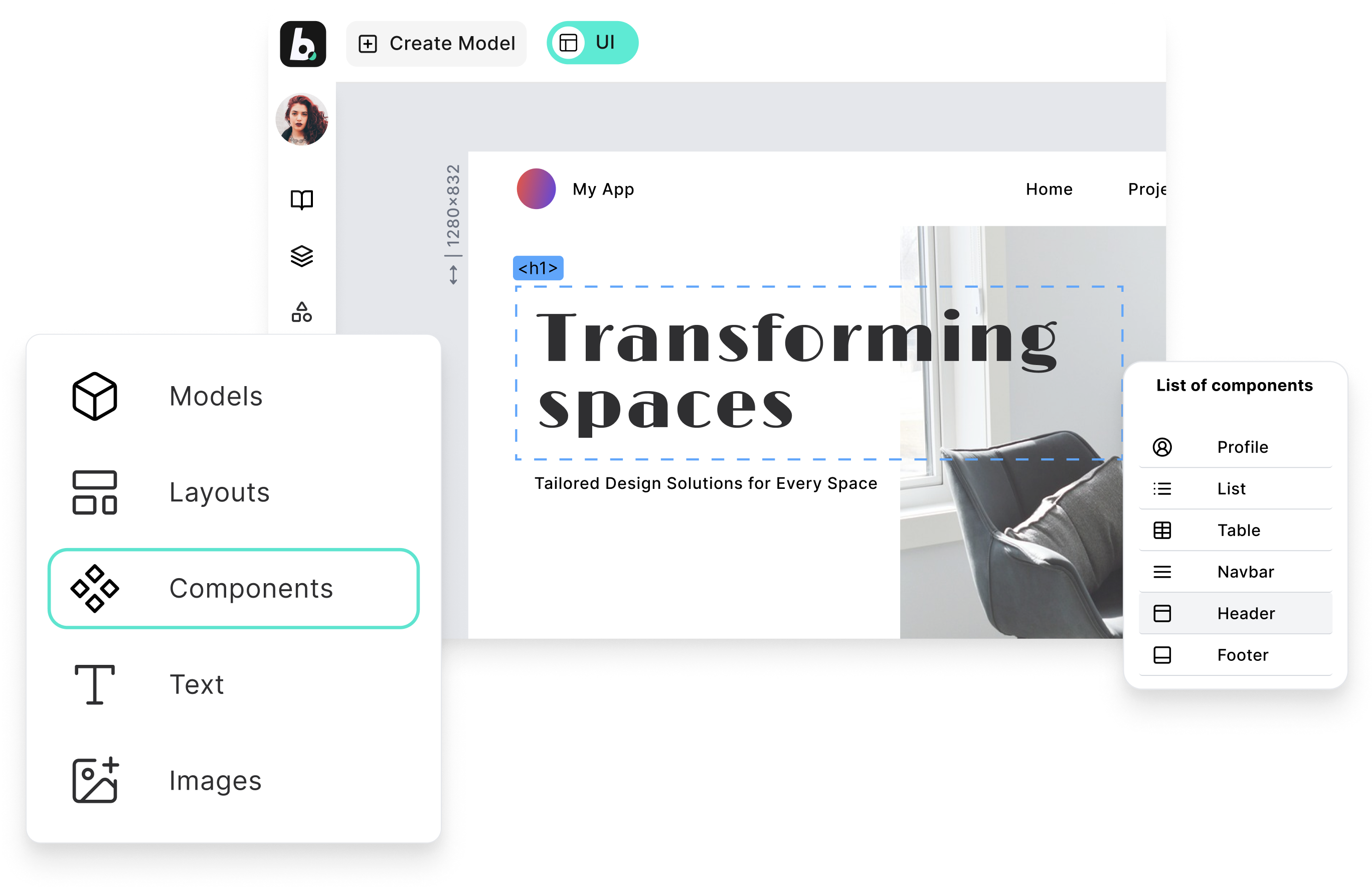Select the Models cube icon in the panel
Image resolution: width=1372 pixels, height=887 pixels.
click(94, 396)
